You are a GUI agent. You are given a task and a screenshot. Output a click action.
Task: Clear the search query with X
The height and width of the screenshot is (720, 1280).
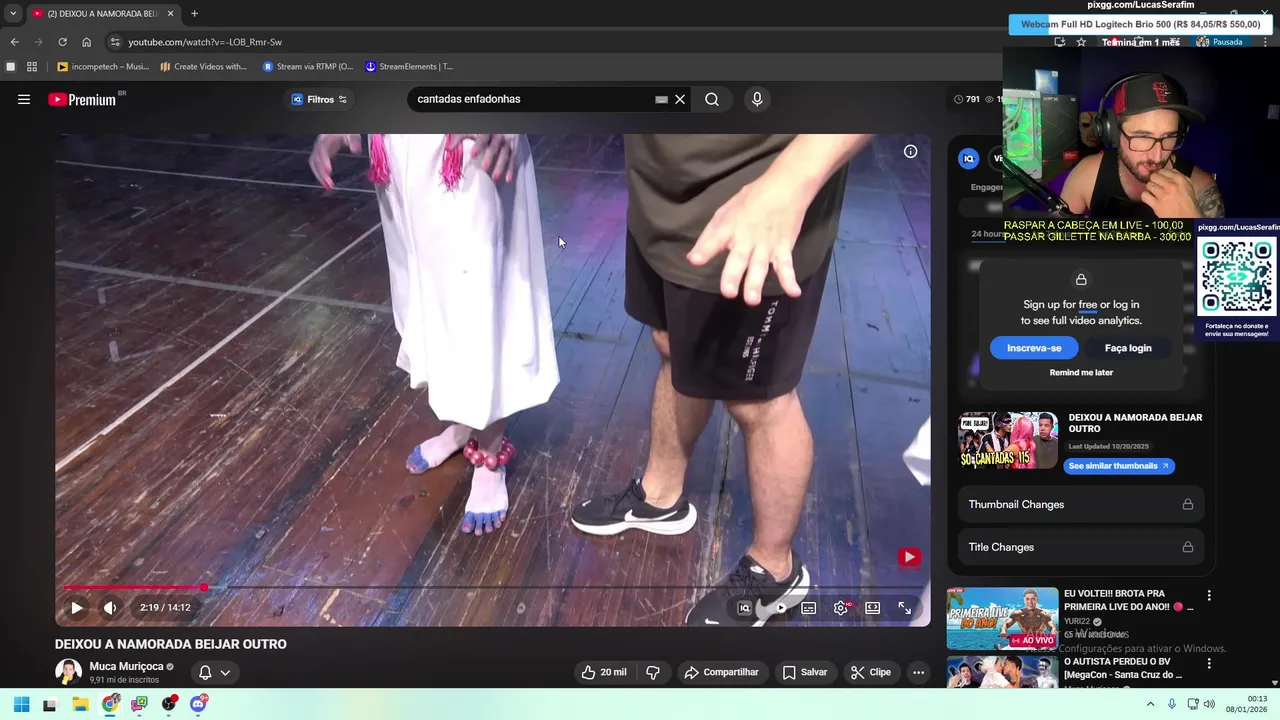(x=680, y=99)
